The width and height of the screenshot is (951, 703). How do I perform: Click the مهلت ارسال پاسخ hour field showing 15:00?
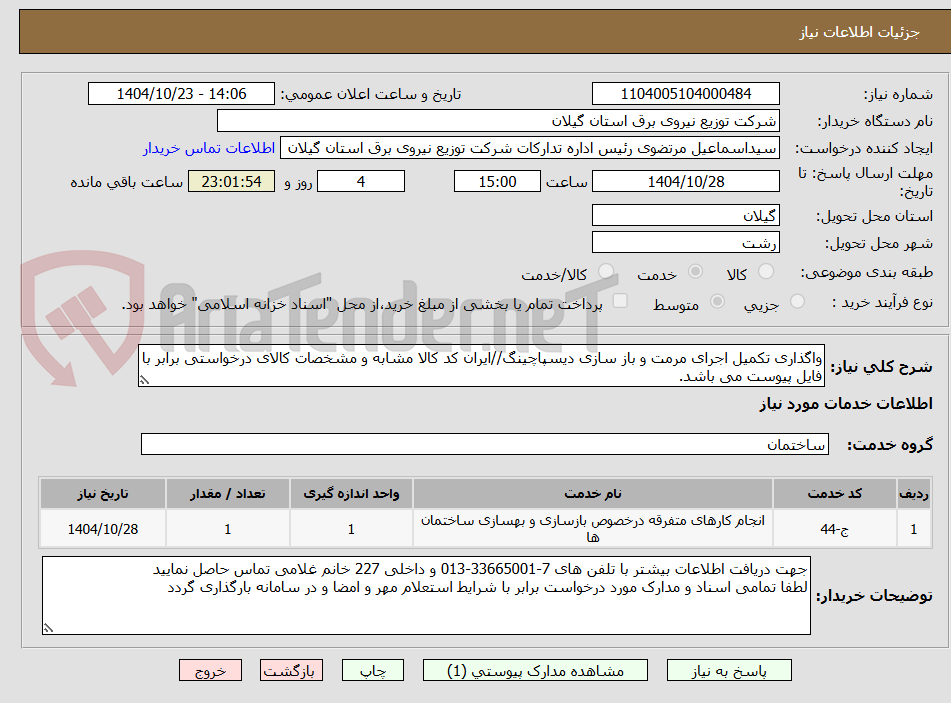click(497, 181)
